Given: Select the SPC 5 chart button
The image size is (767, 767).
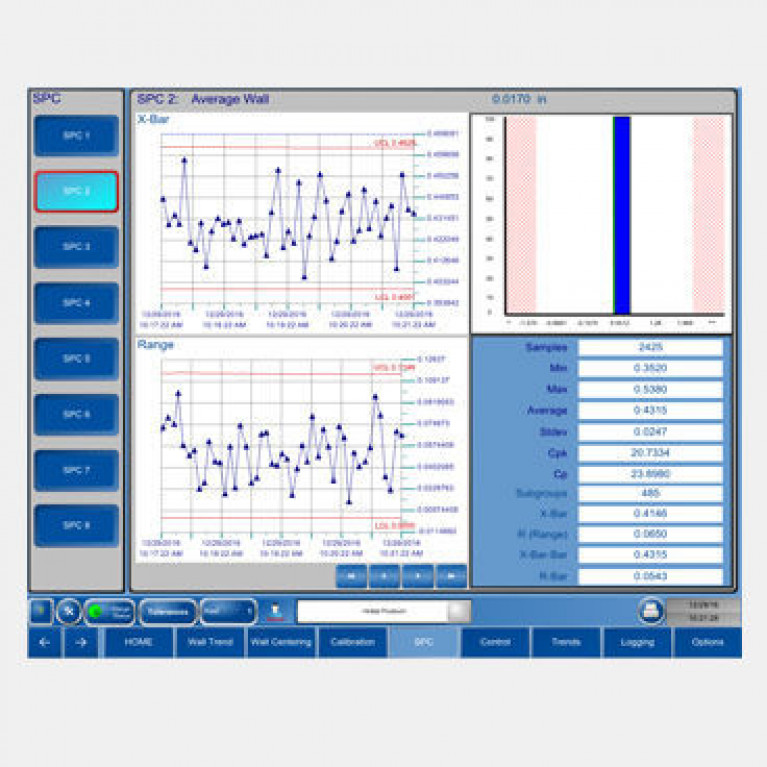Looking at the screenshot, I should pyautogui.click(x=77, y=358).
